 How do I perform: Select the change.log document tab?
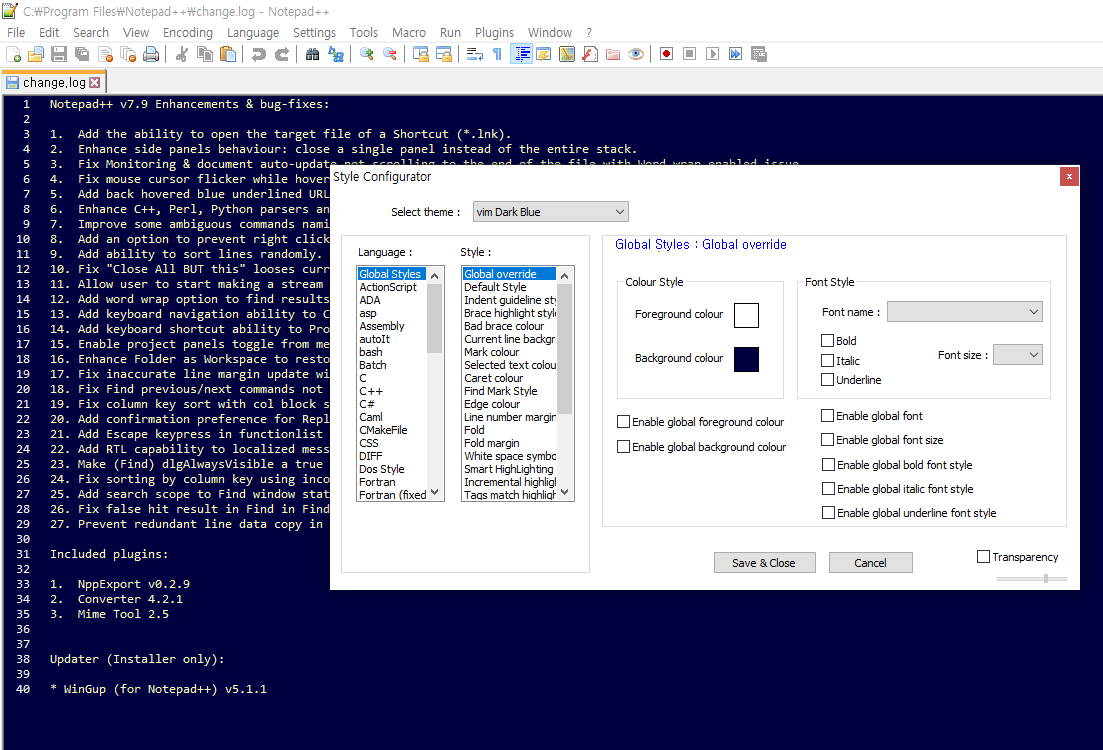[53, 82]
